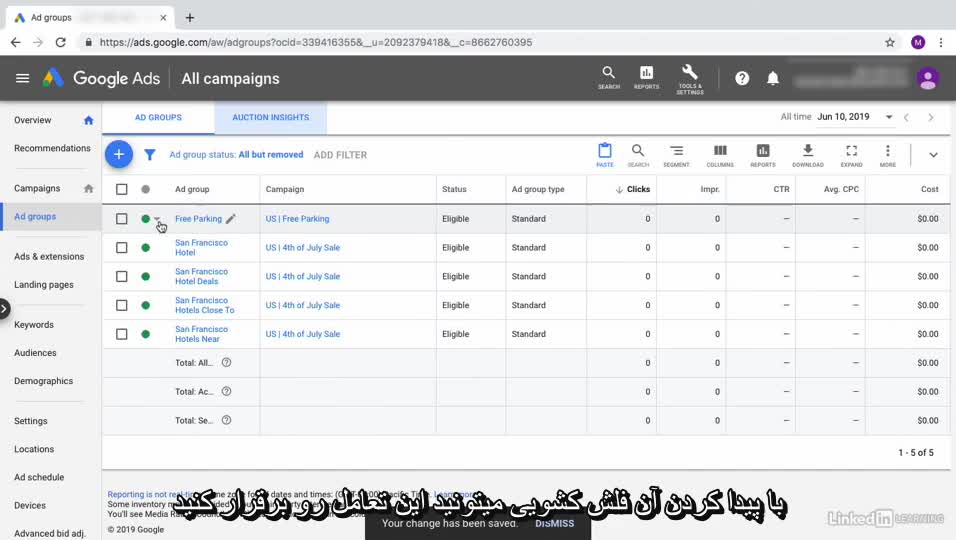Check the San Francisco Hotel Deals row box

coord(122,277)
